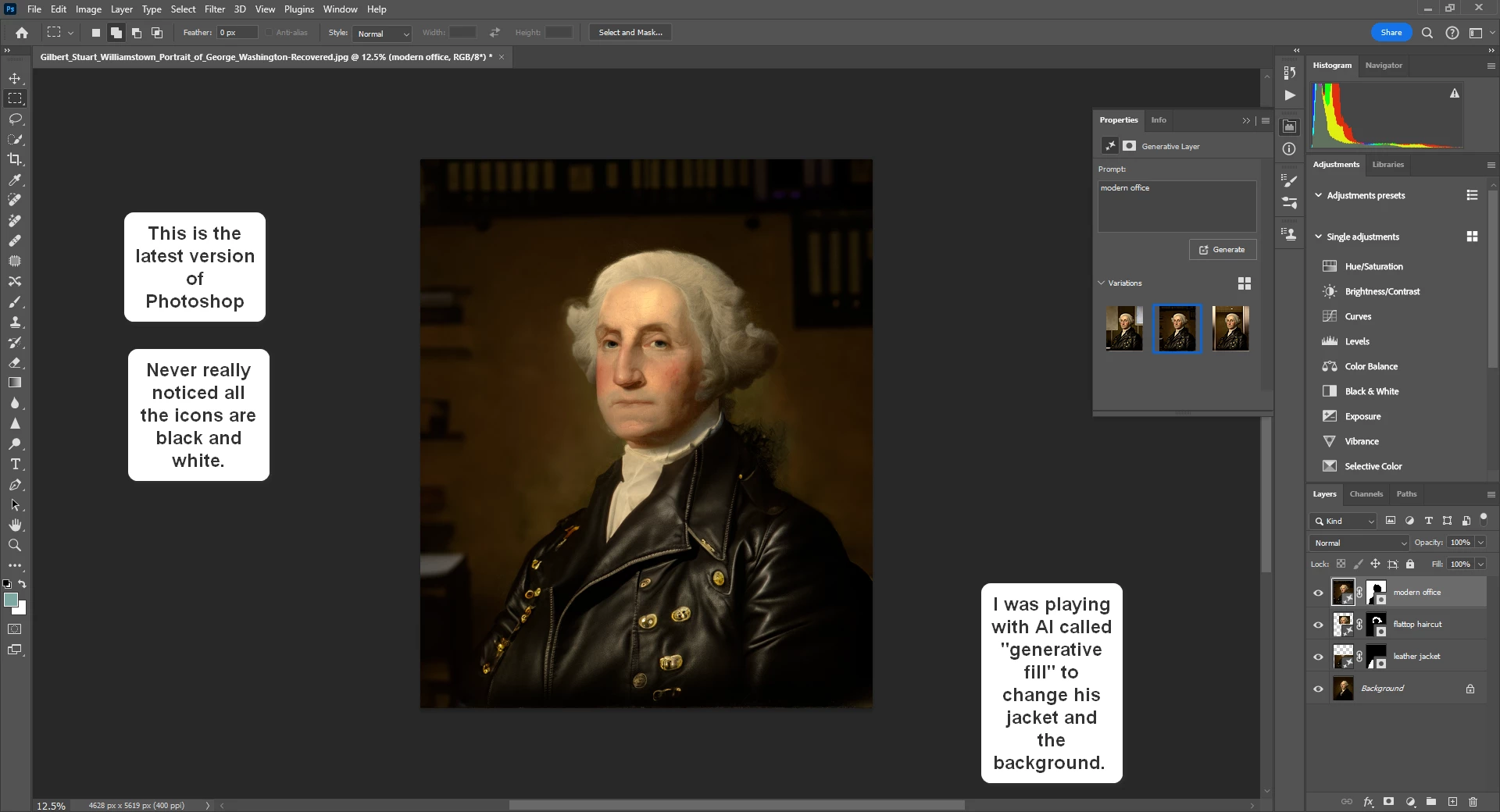1500x812 pixels.
Task: Select the Eraser tool
Action: click(x=15, y=362)
